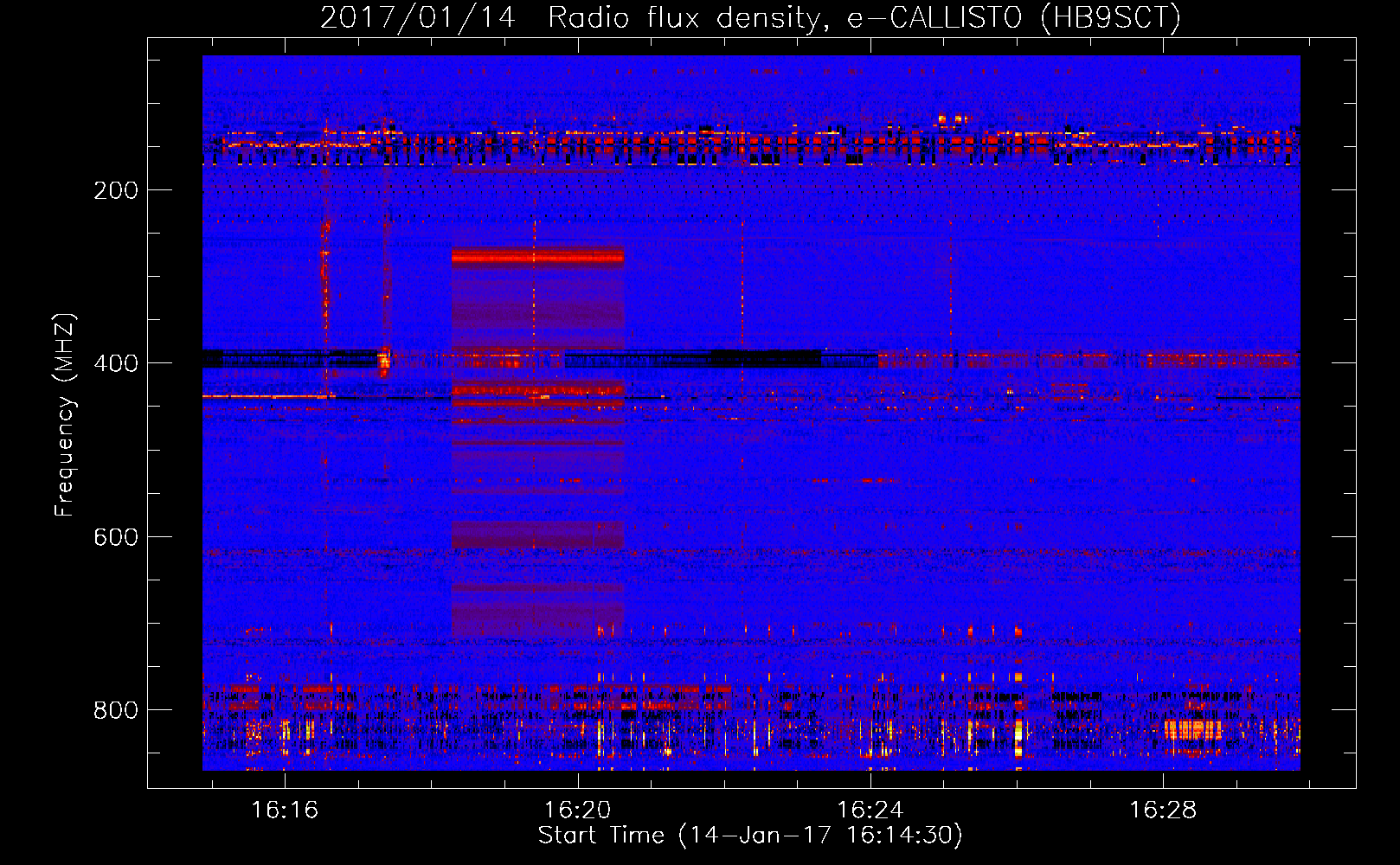Click the 16:20 time tick label
The width and height of the screenshot is (1400, 865).
coord(577,810)
